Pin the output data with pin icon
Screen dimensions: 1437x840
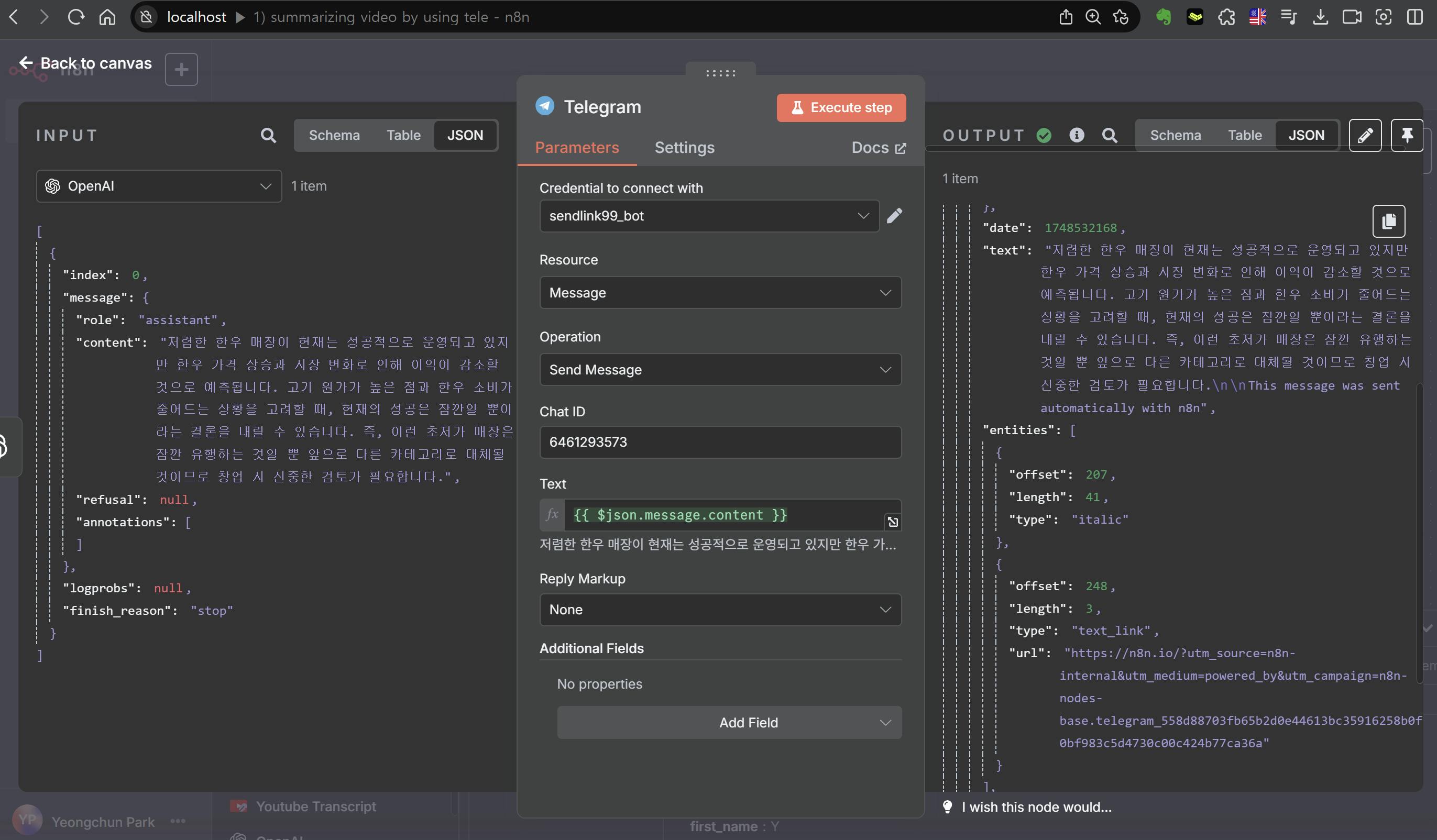pos(1406,135)
